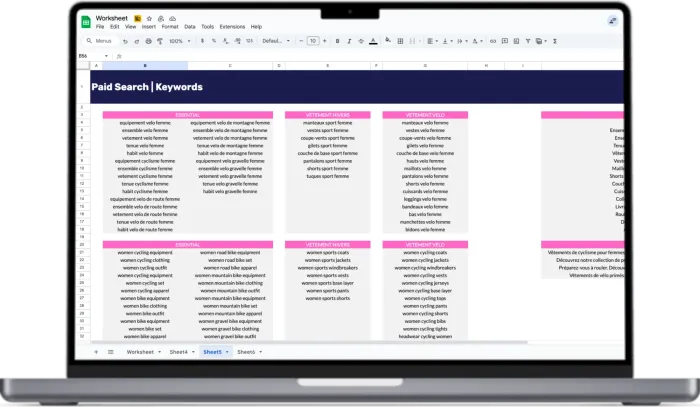Screen dimensions: 700x407
Task: Open the fill color picker
Action: click(x=388, y=41)
